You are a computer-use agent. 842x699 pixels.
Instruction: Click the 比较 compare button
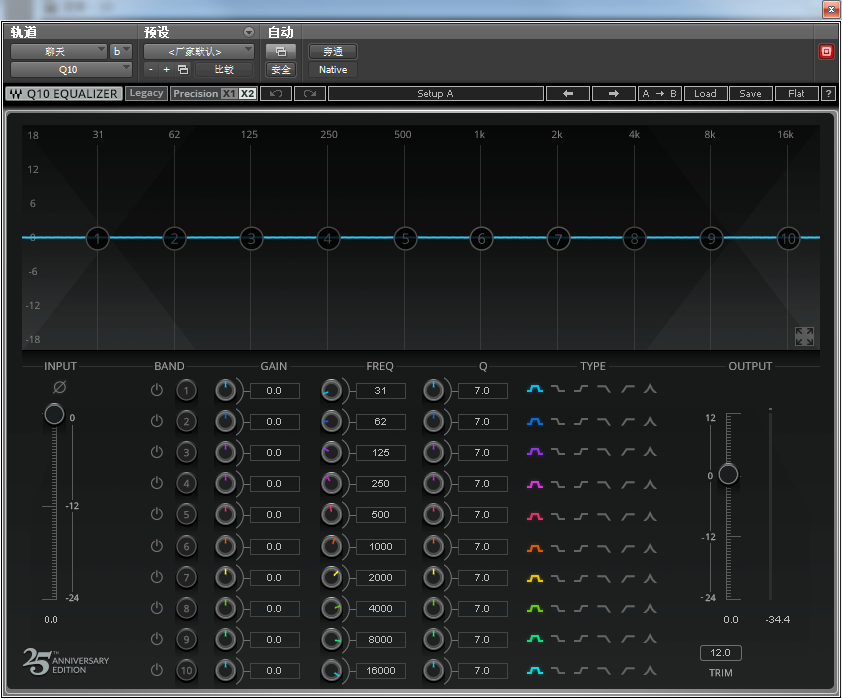[224, 69]
